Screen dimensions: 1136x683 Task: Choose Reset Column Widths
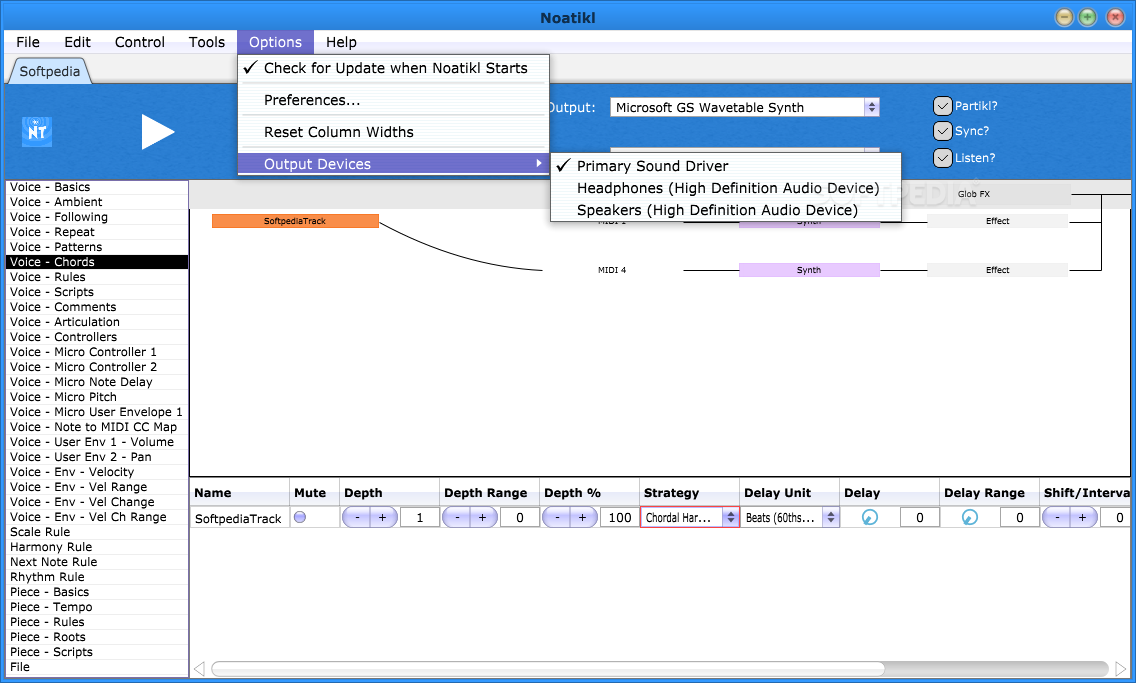393,132
